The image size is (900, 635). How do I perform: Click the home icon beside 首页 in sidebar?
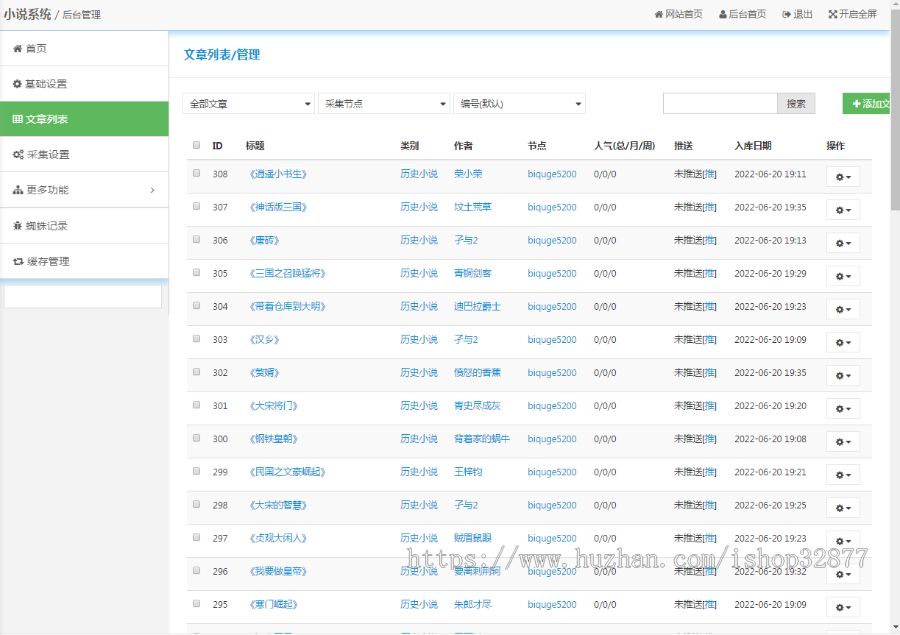coord(17,49)
